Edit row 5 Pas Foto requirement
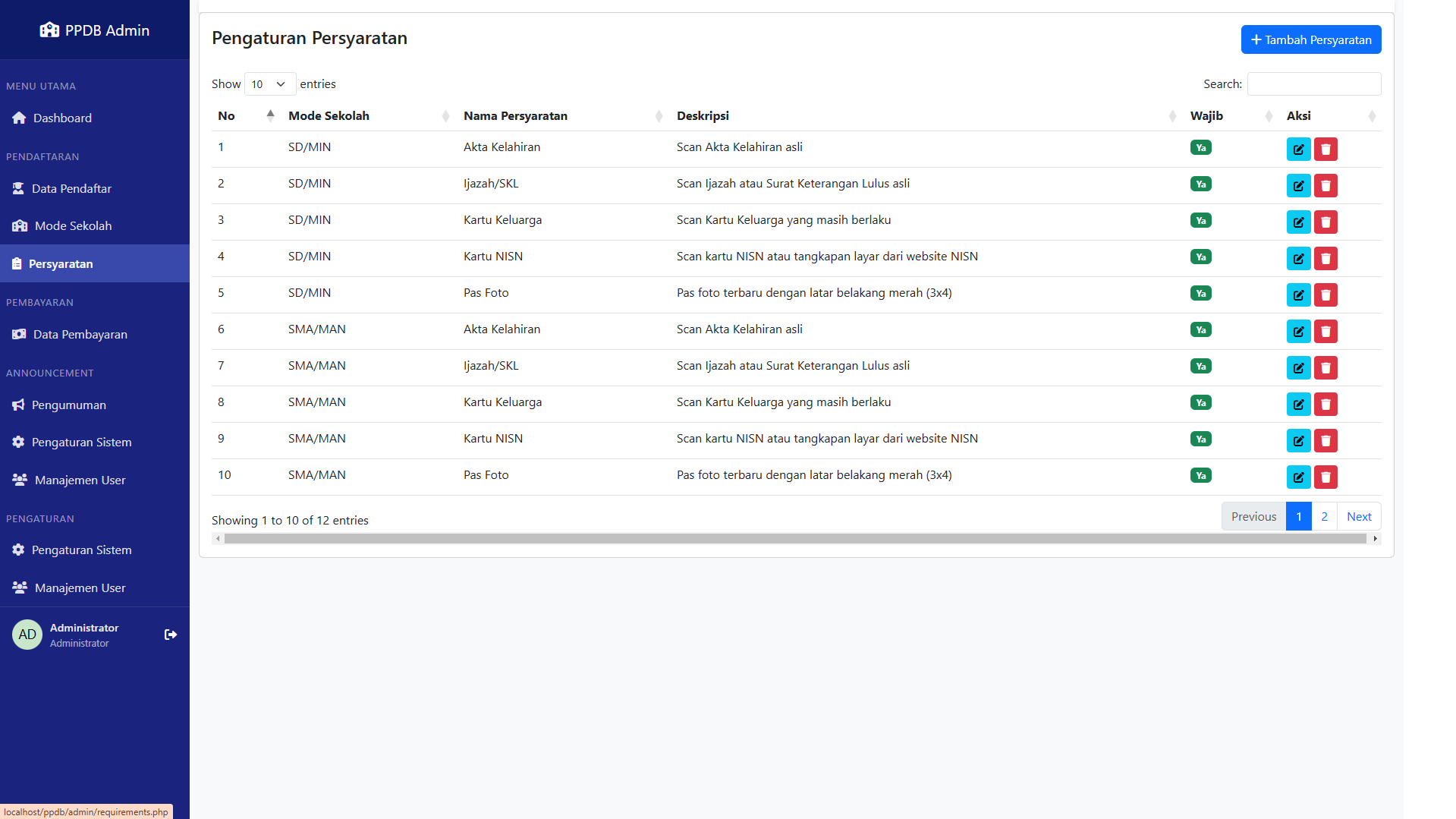Viewport: 1456px width, 819px height. click(1298, 295)
